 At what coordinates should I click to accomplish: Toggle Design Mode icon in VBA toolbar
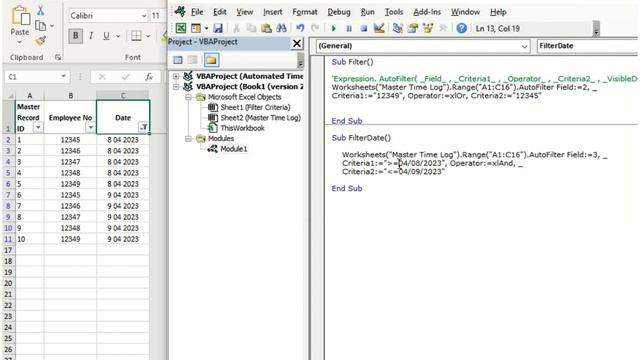pos(379,28)
